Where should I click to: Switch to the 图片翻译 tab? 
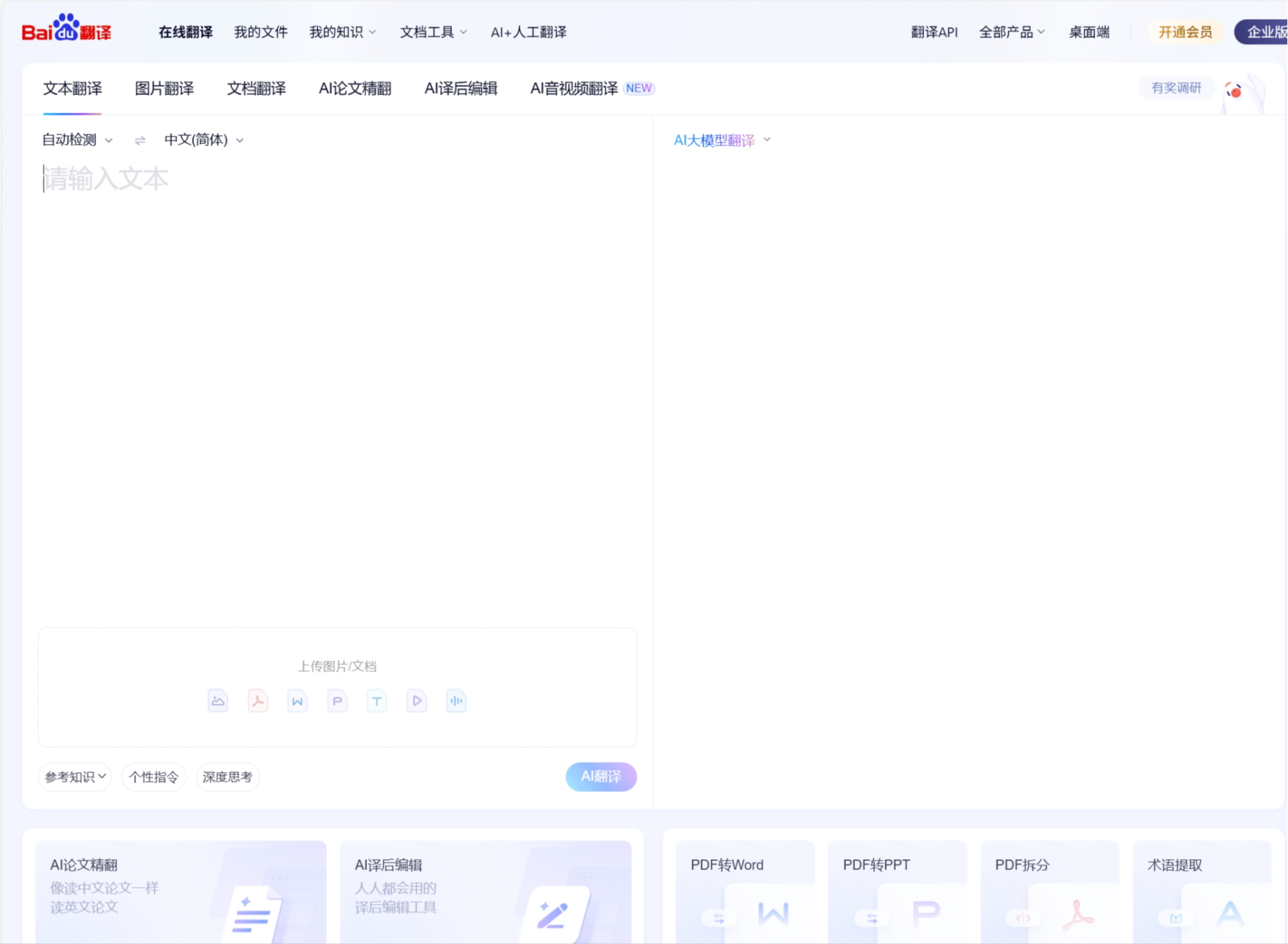164,88
